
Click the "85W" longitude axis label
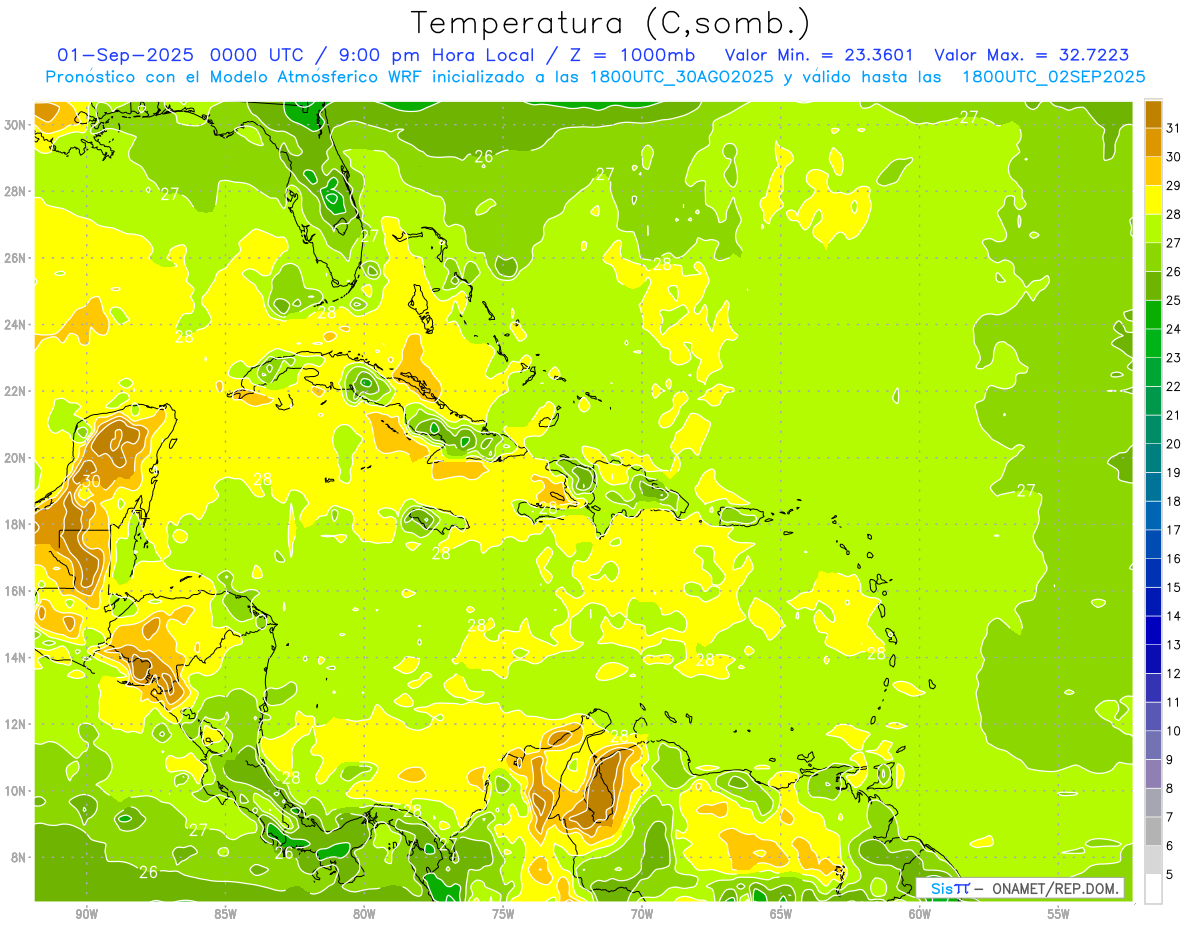tap(225, 914)
